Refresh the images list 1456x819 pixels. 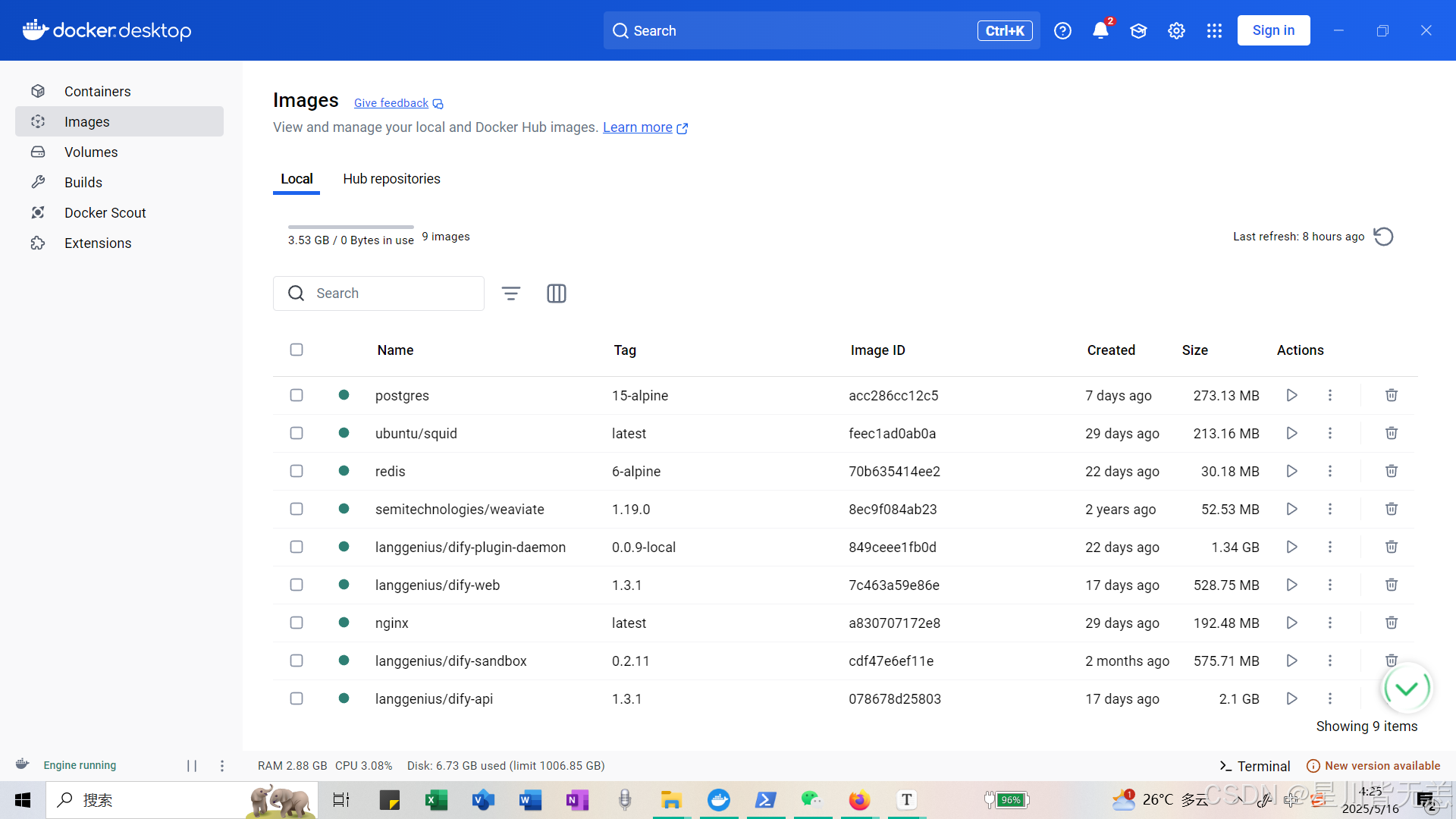(1383, 237)
